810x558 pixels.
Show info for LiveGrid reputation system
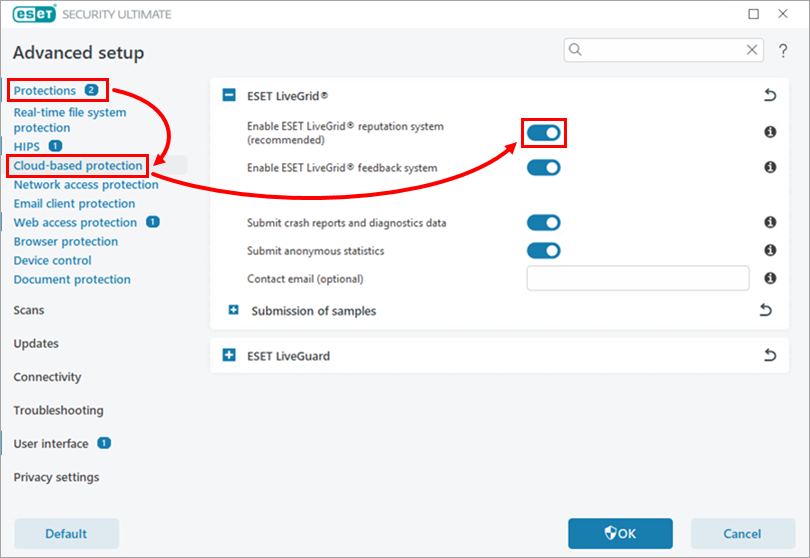(x=770, y=132)
